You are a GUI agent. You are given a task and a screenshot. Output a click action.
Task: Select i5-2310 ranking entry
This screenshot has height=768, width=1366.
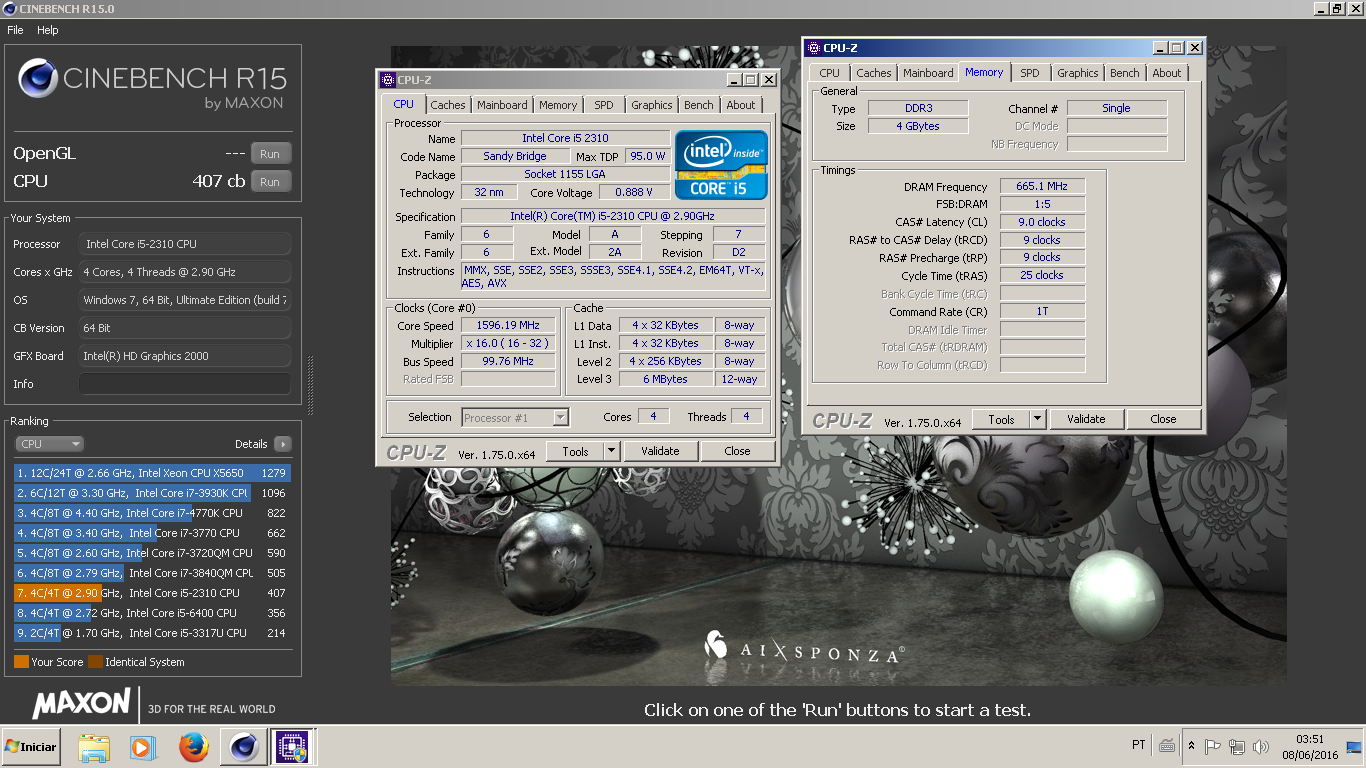pyautogui.click(x=152, y=593)
